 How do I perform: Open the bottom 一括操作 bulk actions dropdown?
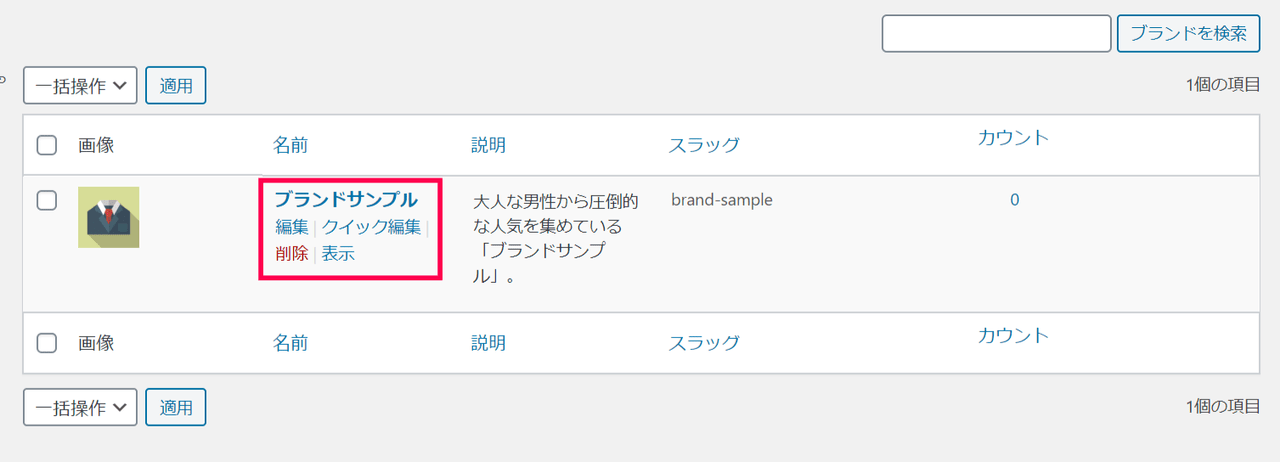click(80, 407)
